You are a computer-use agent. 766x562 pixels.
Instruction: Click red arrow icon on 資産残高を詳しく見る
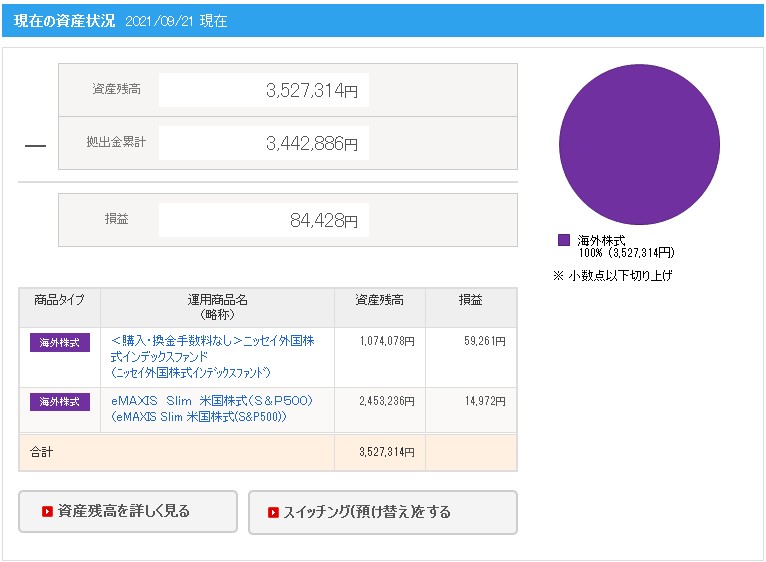coord(47,512)
